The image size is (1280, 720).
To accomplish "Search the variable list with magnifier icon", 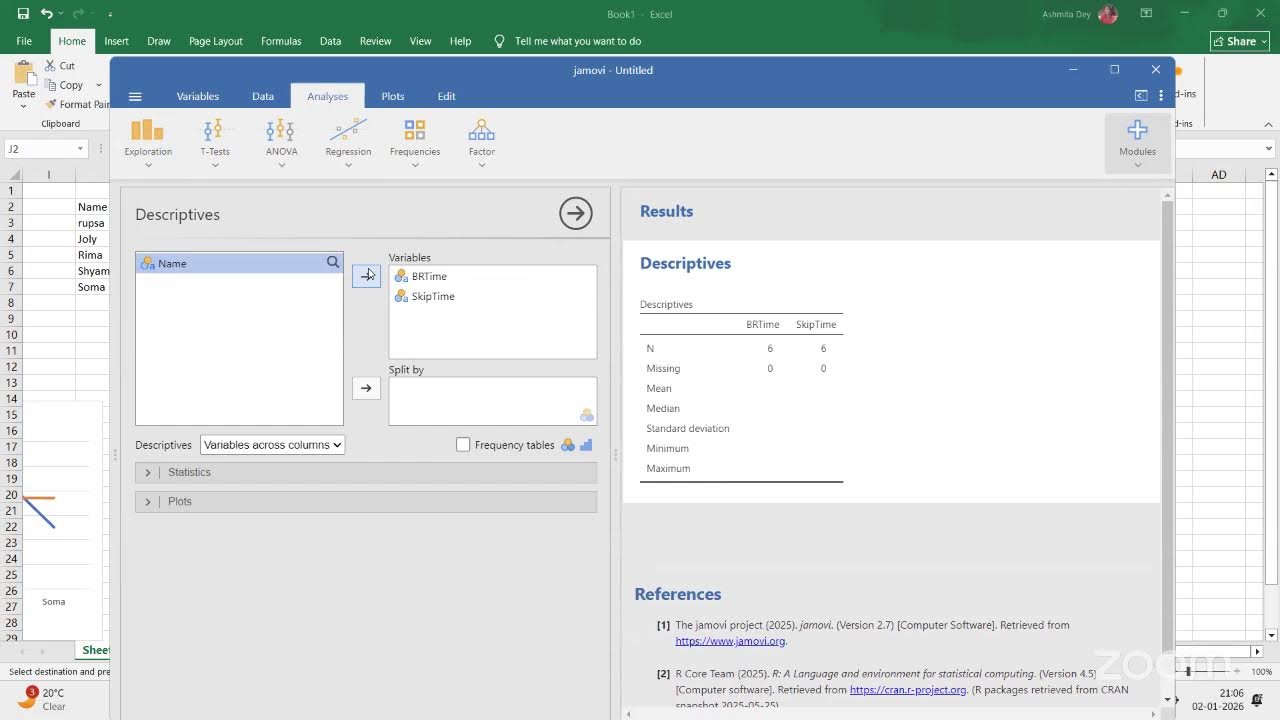I will point(333,263).
